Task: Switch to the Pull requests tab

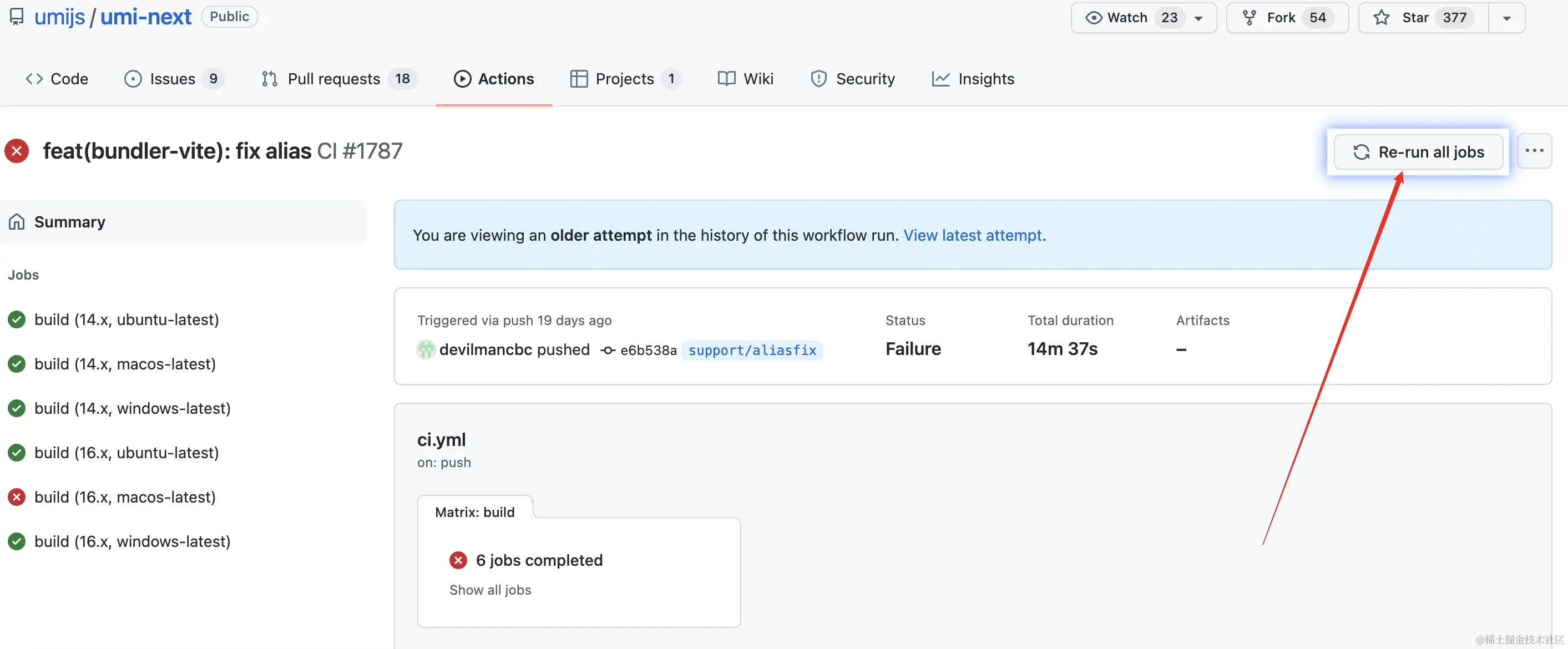Action: (333, 79)
